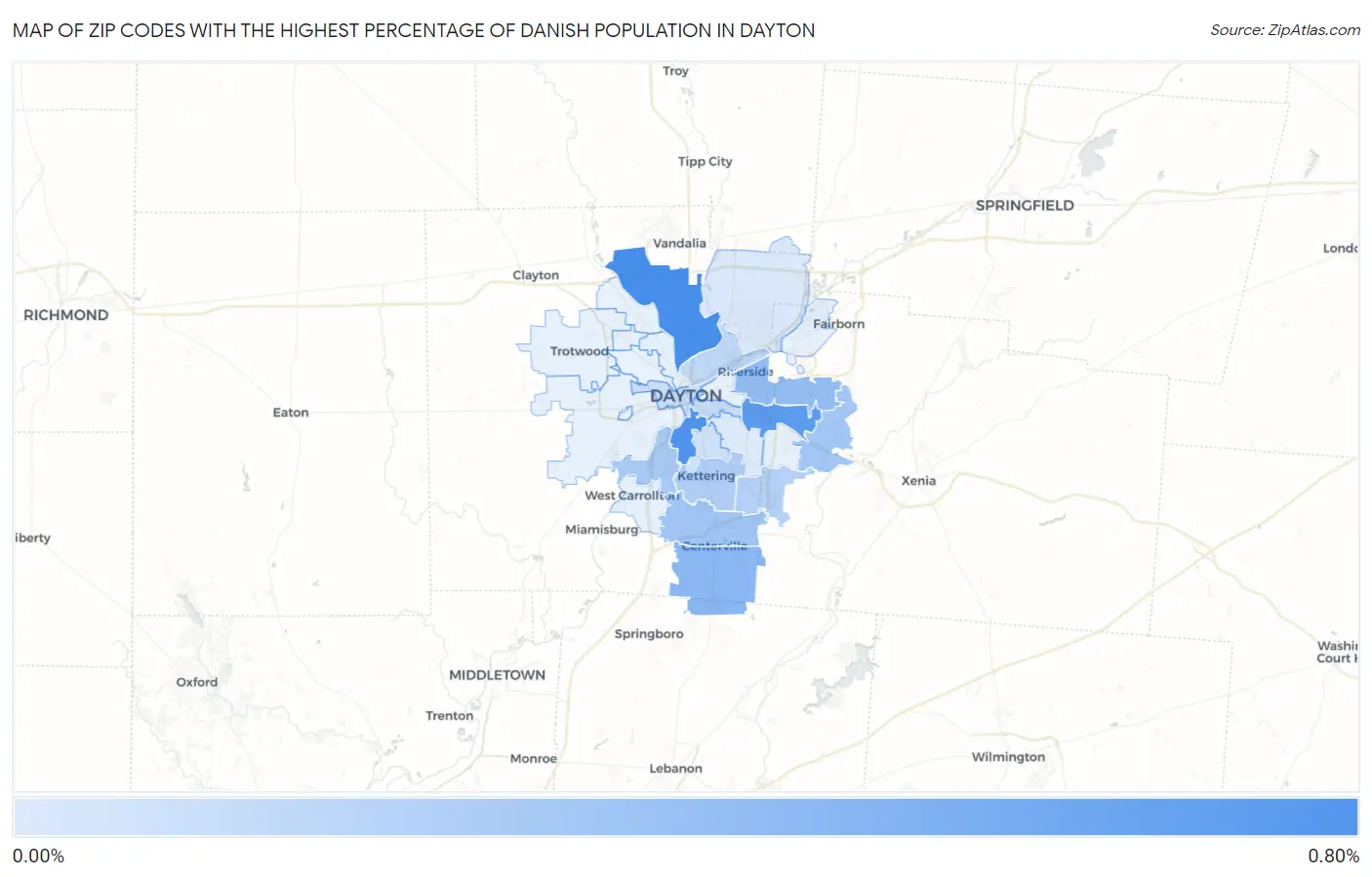Select the Fairborn map label
The width and height of the screenshot is (1372, 877).
click(838, 324)
